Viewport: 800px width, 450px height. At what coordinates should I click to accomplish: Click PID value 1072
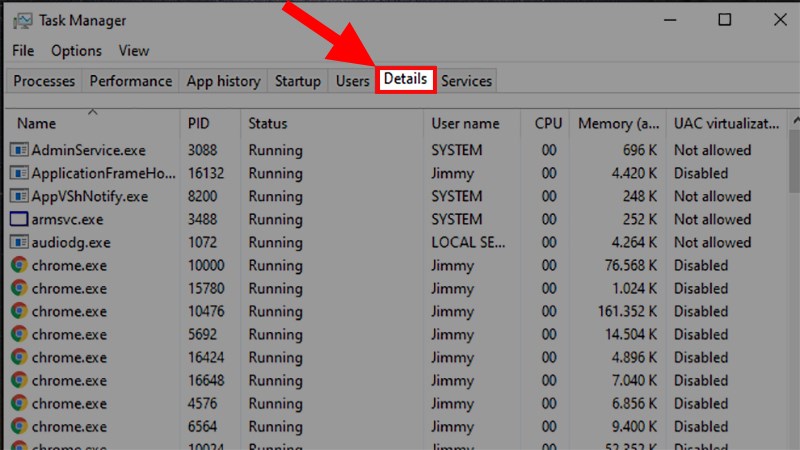pos(203,242)
